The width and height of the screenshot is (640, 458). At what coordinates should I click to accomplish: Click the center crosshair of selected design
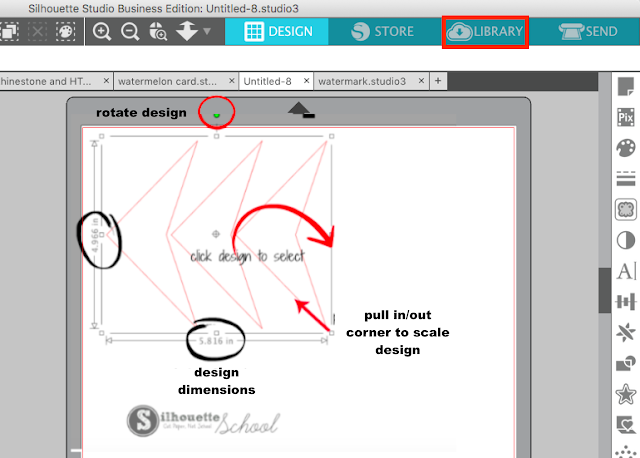[x=216, y=234]
